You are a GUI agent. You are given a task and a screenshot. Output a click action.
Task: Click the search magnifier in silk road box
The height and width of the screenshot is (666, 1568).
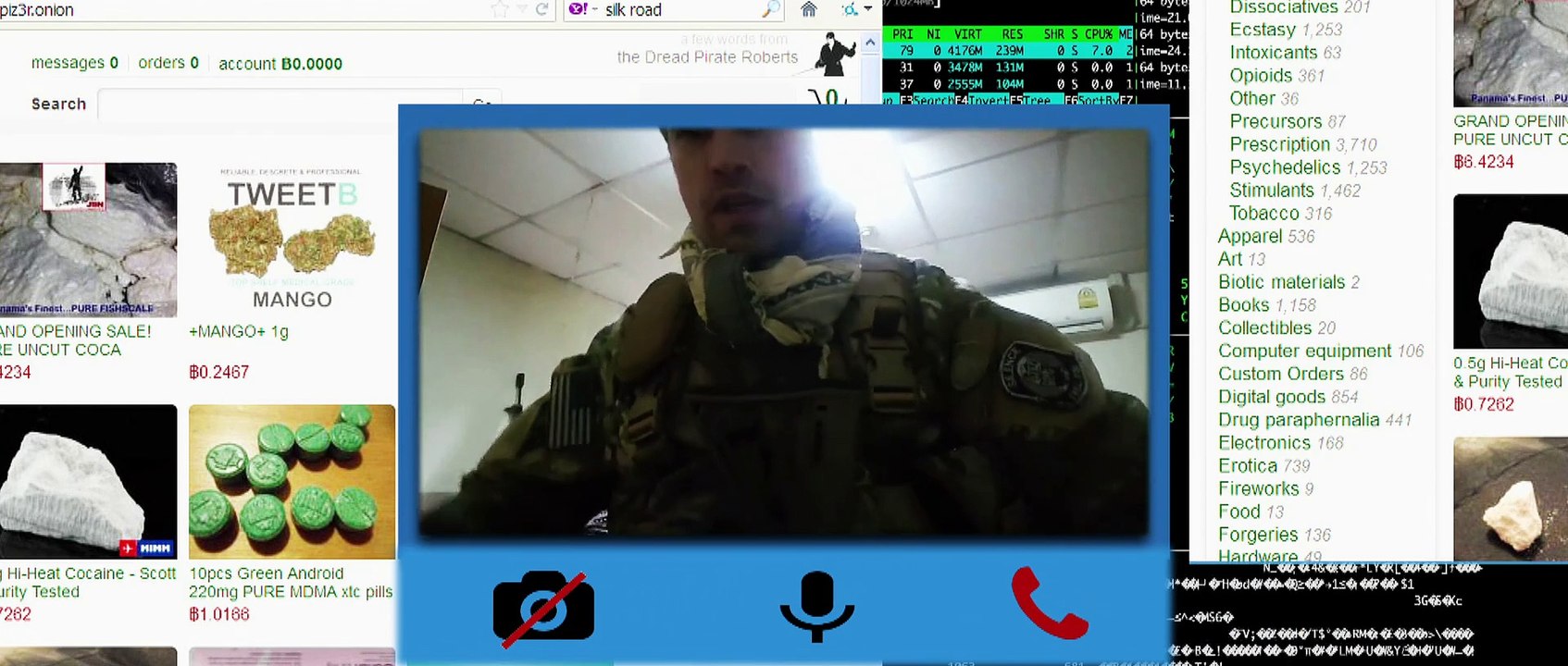tap(770, 9)
